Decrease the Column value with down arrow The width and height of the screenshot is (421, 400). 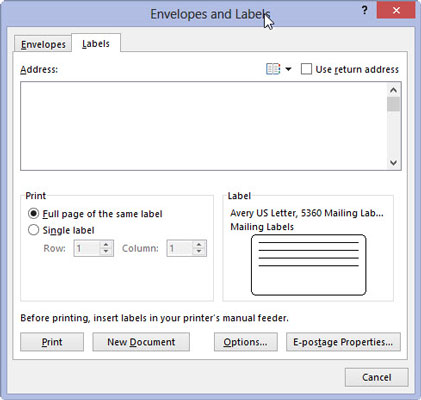coord(199,252)
